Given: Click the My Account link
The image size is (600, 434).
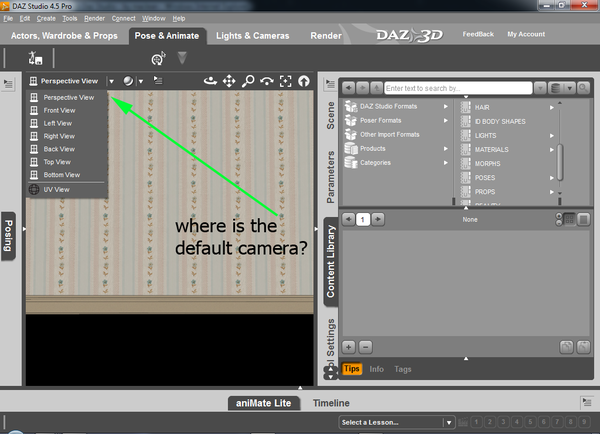Looking at the screenshot, I should coord(526,34).
